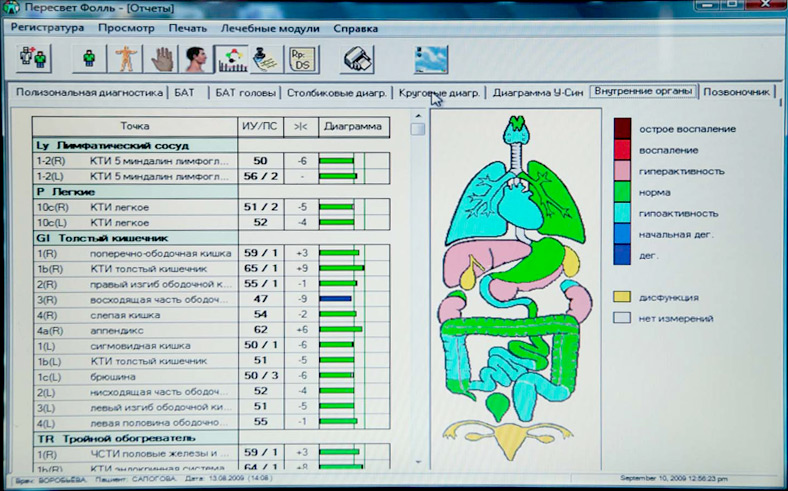Click the Диаграмма column header
The width and height of the screenshot is (788, 491).
354,126
